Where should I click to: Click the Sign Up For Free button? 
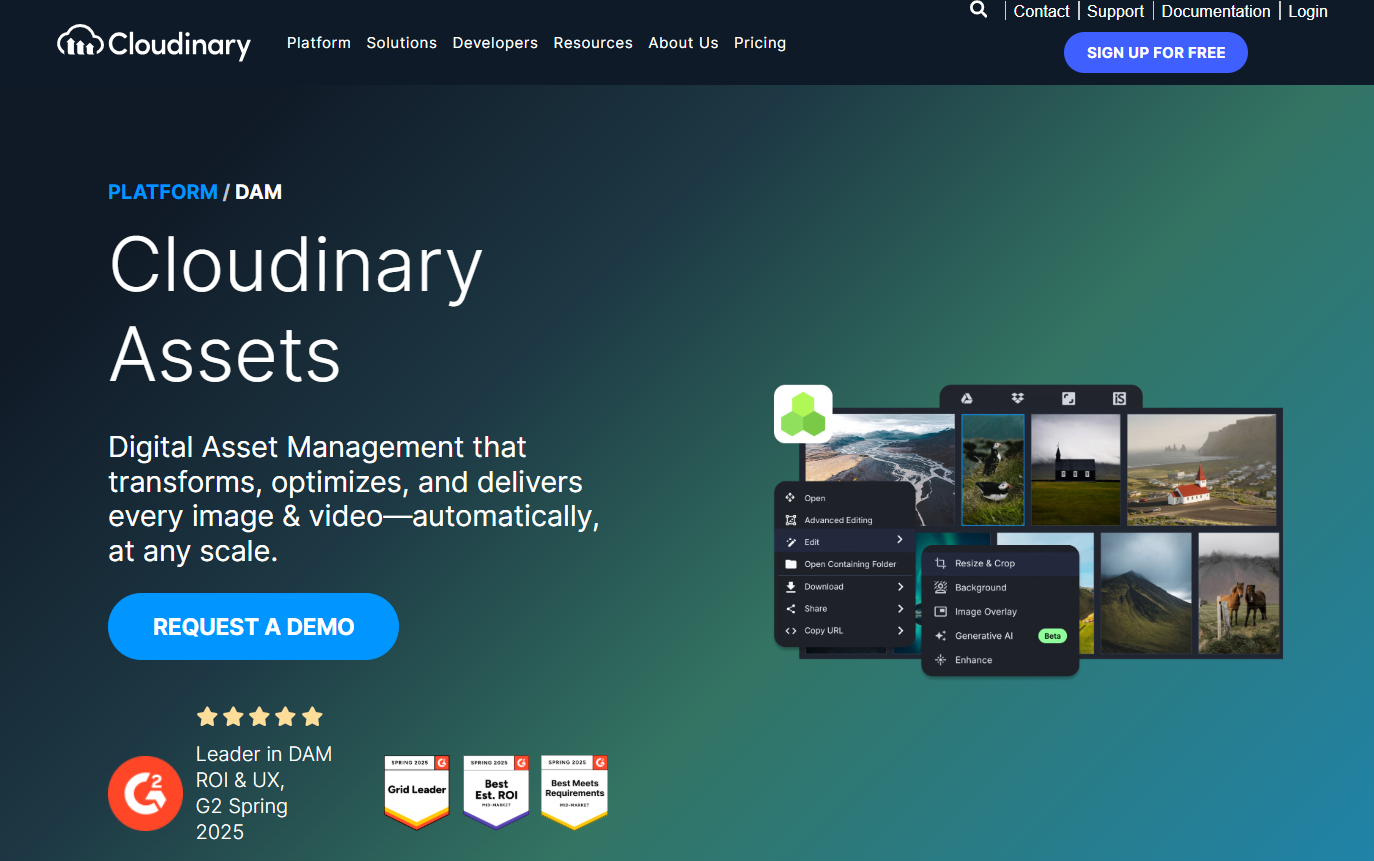(1155, 53)
